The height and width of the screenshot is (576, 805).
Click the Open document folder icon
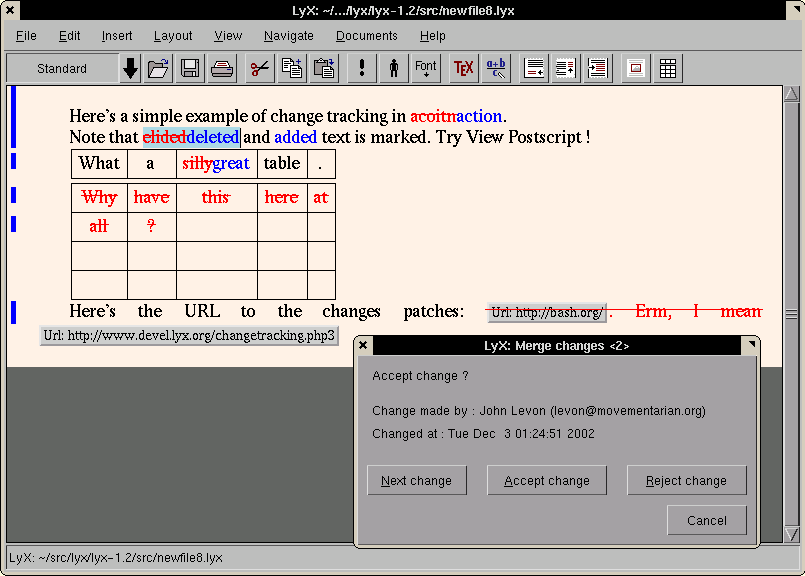pyautogui.click(x=158, y=69)
